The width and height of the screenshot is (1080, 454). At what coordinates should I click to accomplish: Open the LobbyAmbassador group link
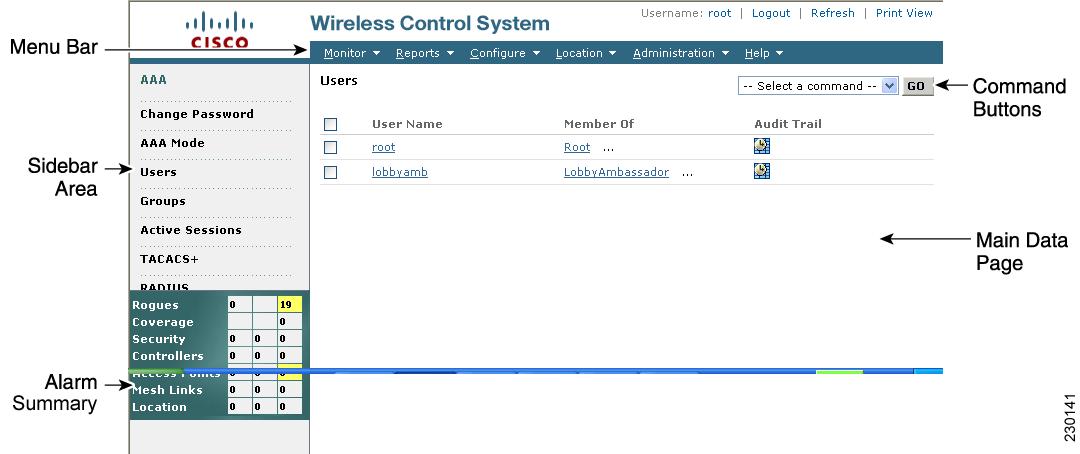[x=616, y=172]
